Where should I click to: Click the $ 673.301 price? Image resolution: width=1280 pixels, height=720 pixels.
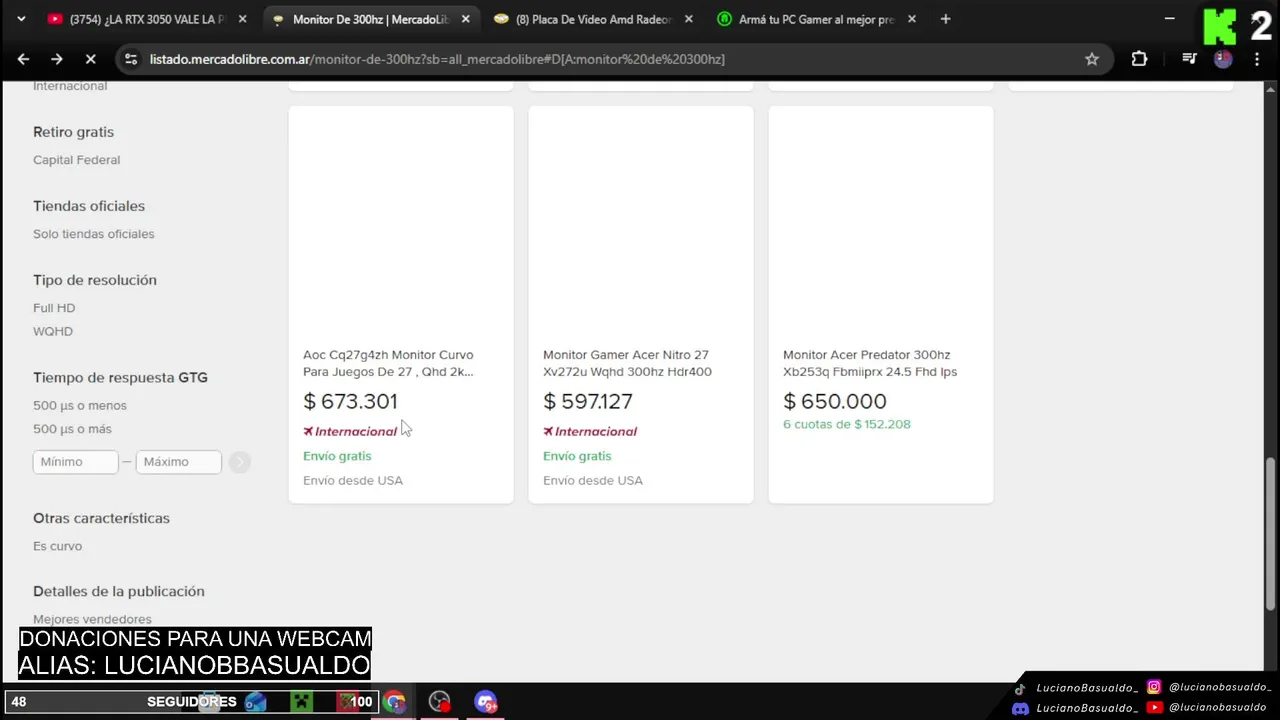coord(350,401)
